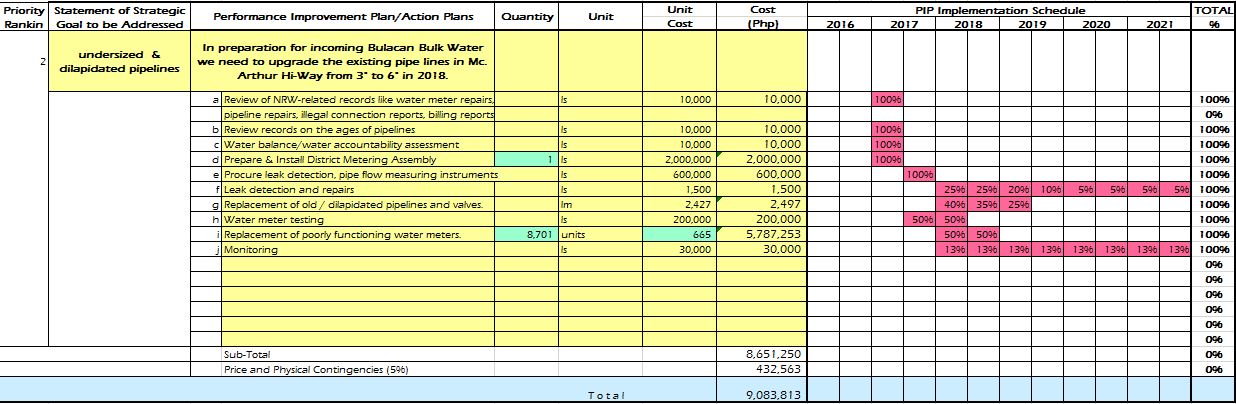The image size is (1236, 404).
Task: Select the cost cell 200,000 for Water meter testing
Action: 760,220
